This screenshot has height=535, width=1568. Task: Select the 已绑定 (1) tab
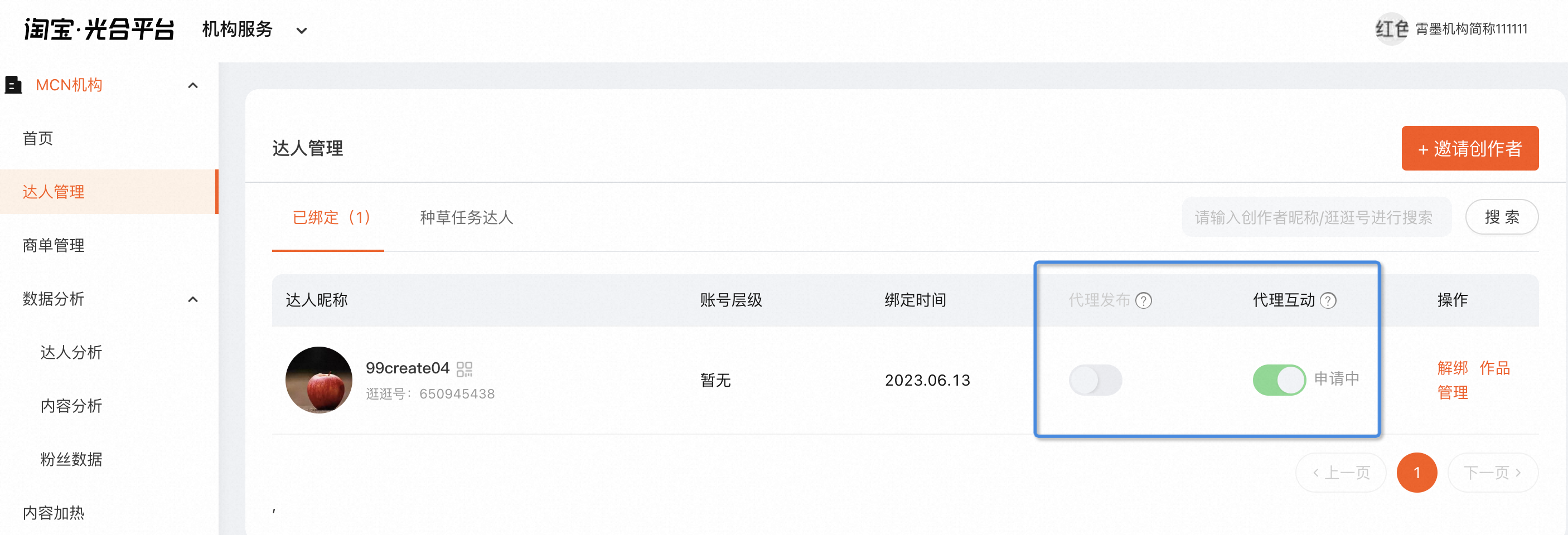(331, 217)
